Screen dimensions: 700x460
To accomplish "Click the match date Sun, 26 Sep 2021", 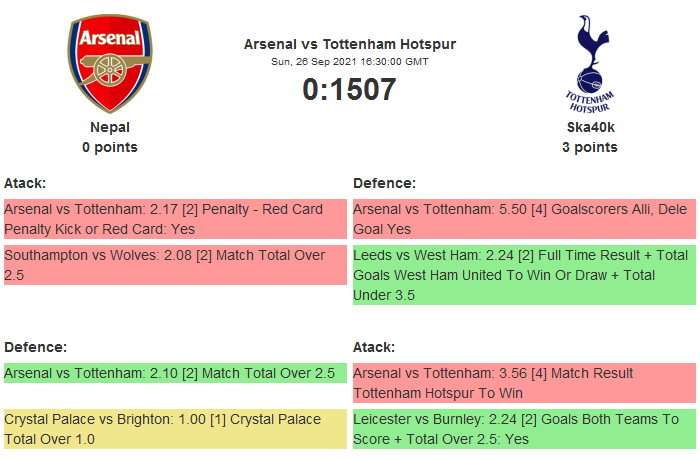I will pos(349,61).
